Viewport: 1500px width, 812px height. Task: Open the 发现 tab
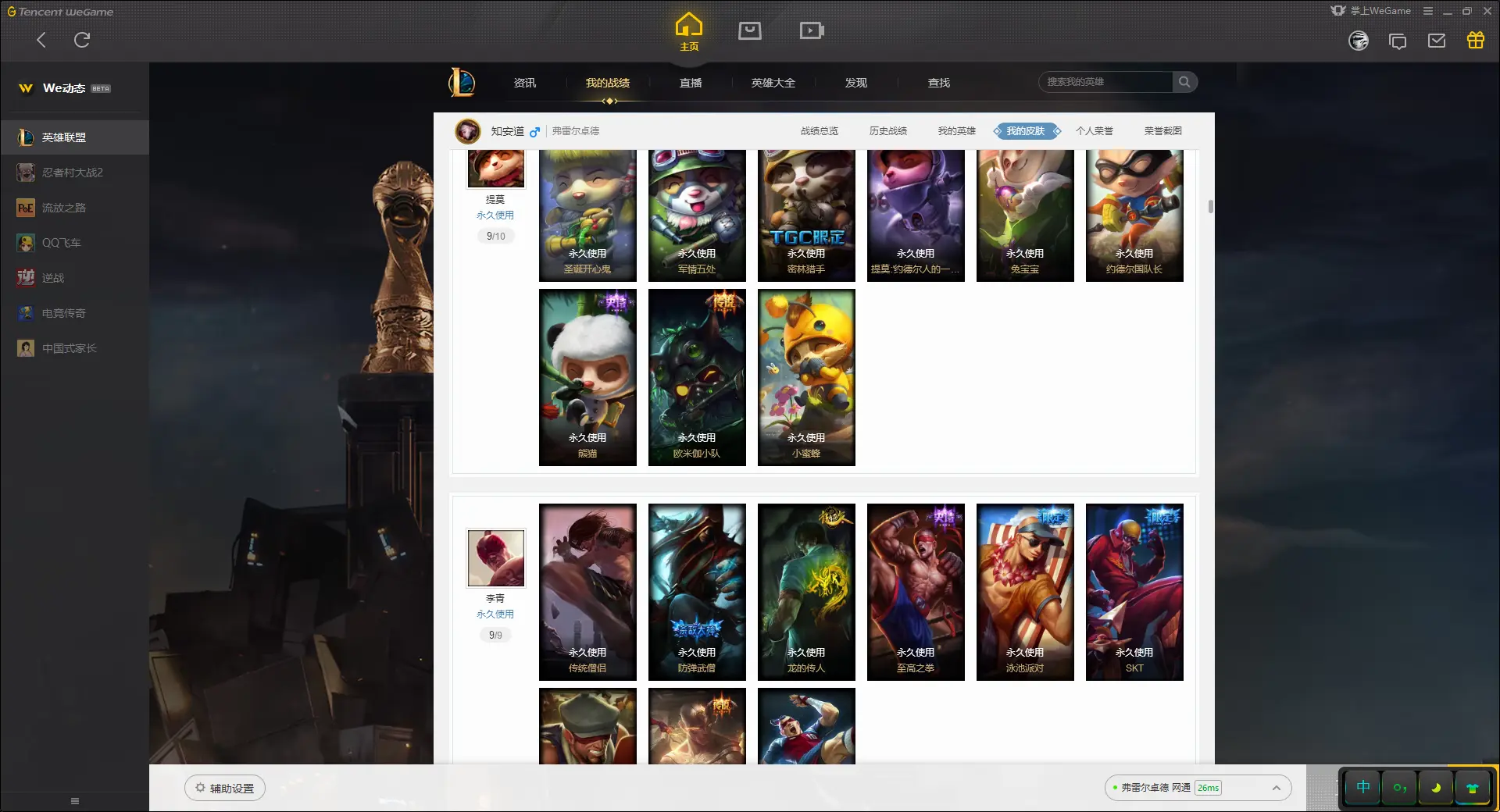tap(856, 83)
